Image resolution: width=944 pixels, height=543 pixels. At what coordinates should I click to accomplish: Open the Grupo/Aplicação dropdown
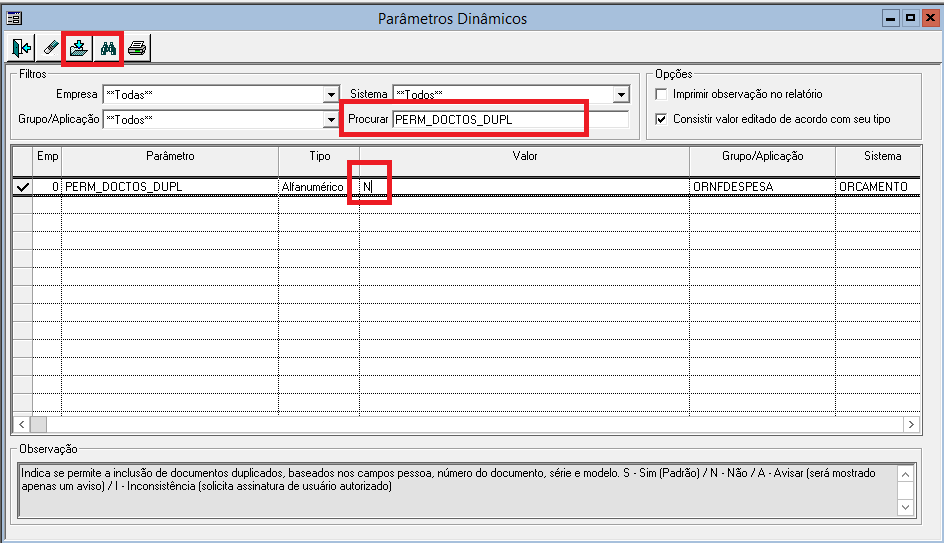(331, 120)
